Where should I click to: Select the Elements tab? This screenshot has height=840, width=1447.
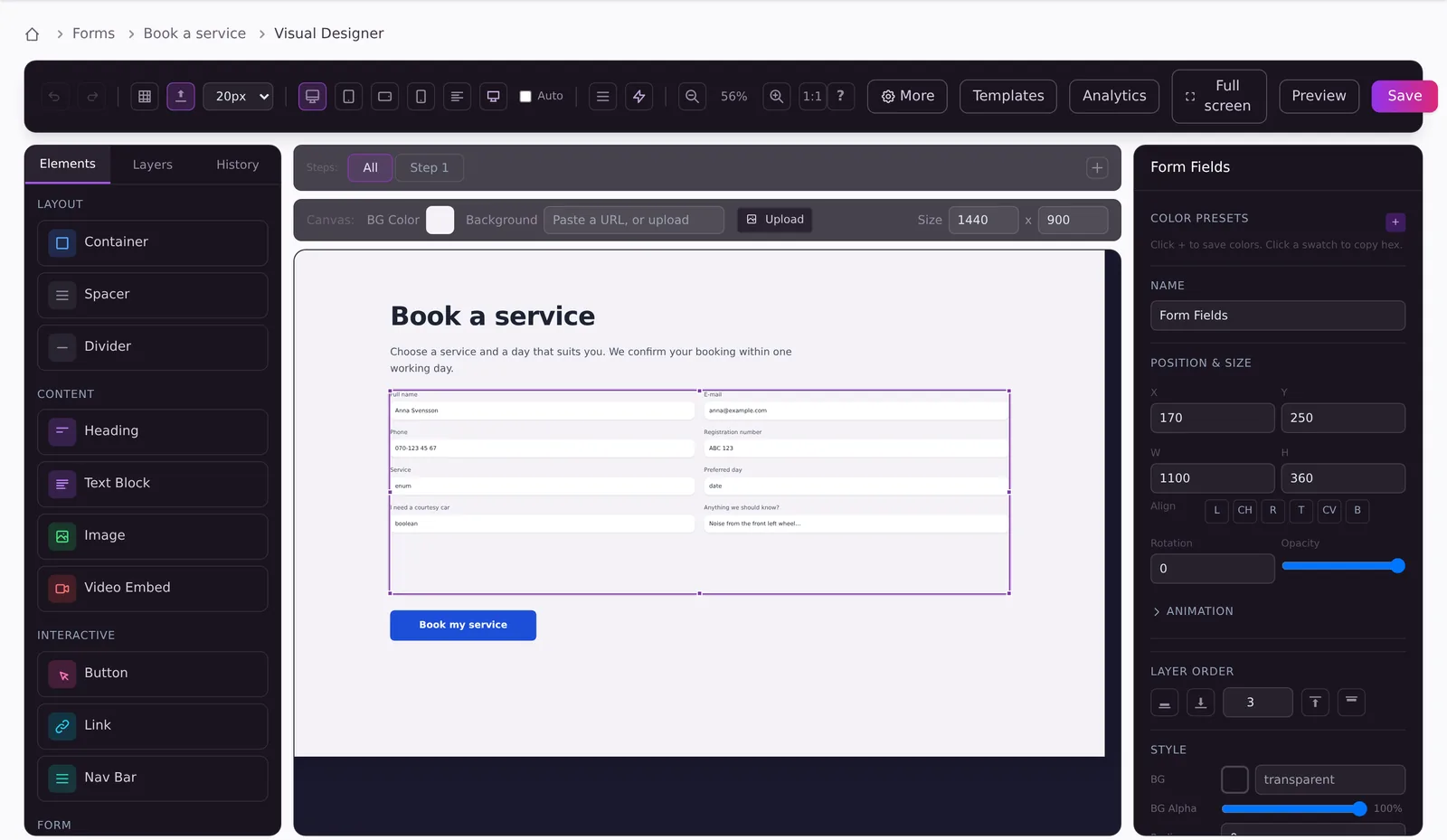(x=68, y=165)
